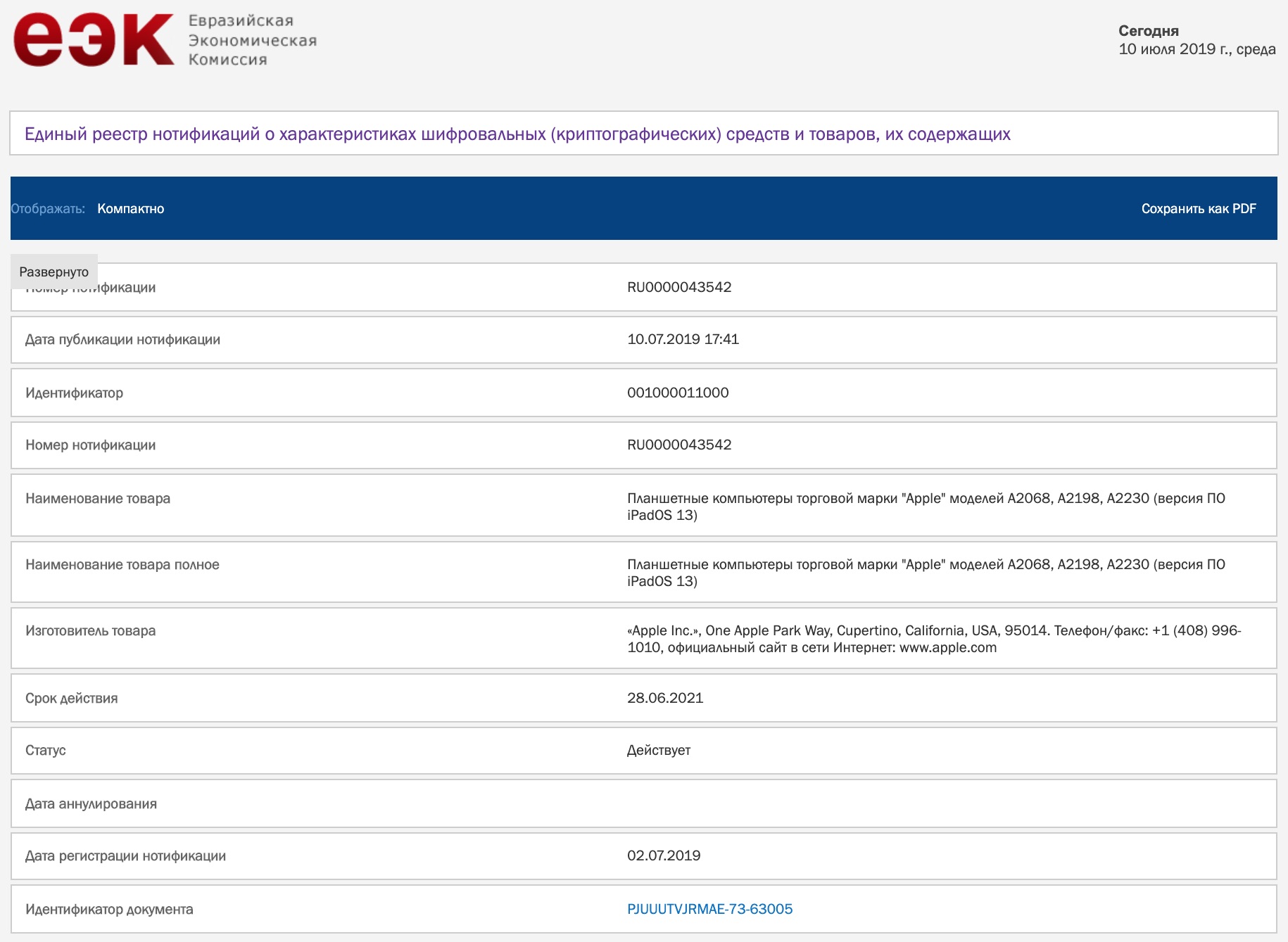Select the value '10.07.2019 17:41'
The image size is (1288, 942).
[683, 339]
